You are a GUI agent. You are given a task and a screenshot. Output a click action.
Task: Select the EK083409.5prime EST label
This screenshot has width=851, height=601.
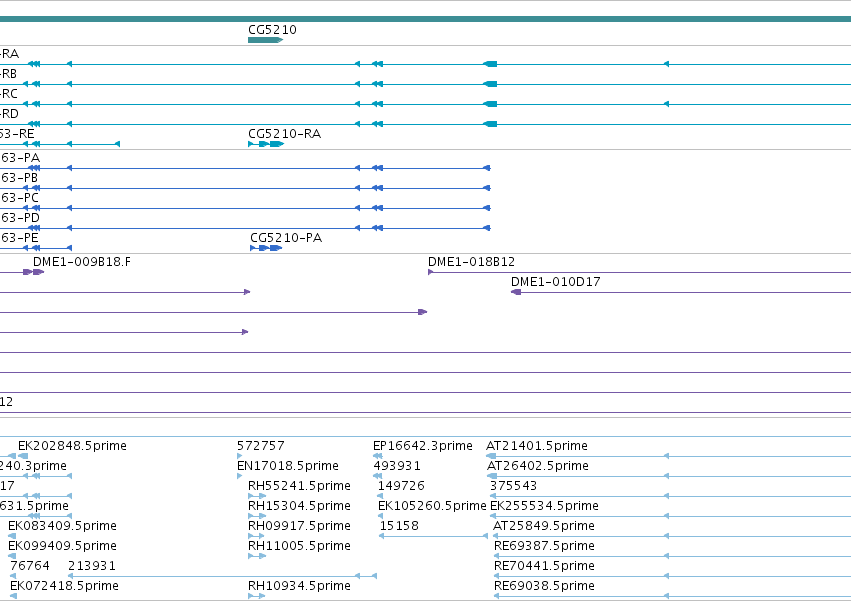62,526
